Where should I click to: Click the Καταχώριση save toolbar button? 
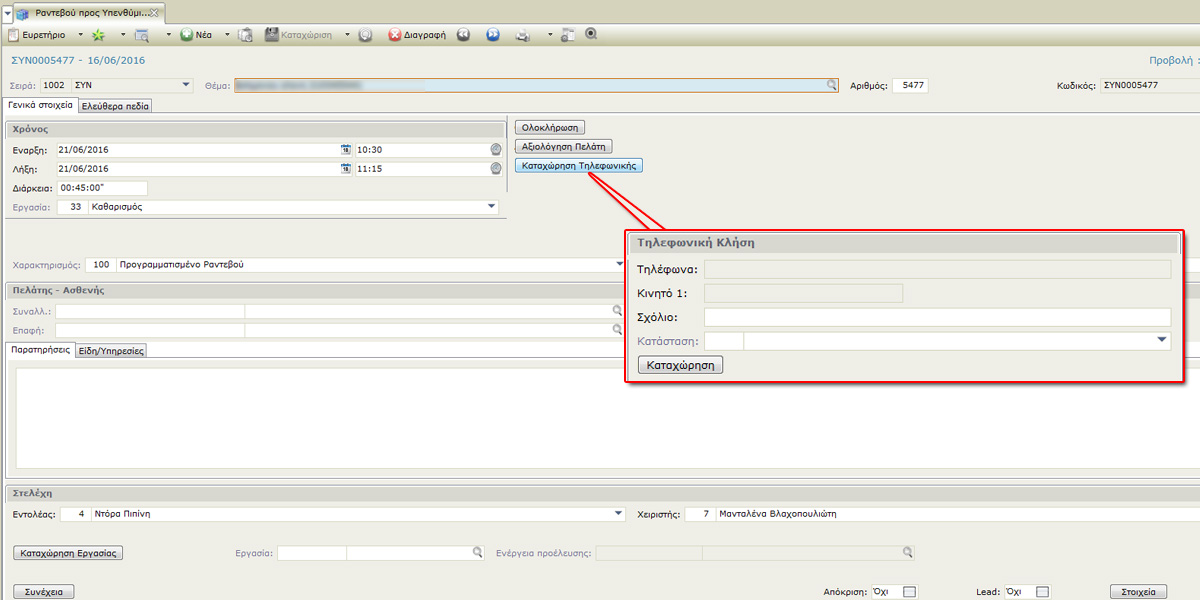[x=301, y=34]
